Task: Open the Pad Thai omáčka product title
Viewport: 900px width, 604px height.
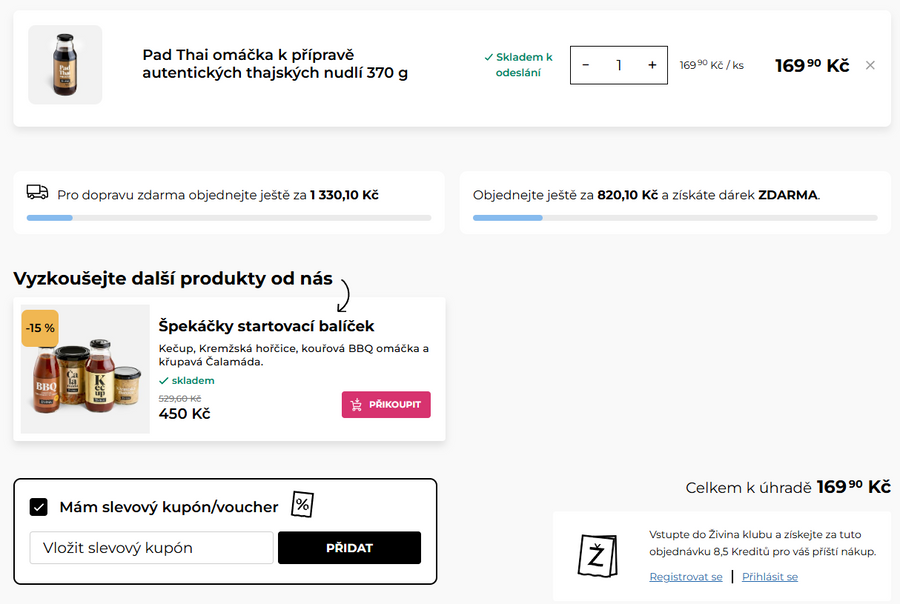Action: (x=274, y=63)
